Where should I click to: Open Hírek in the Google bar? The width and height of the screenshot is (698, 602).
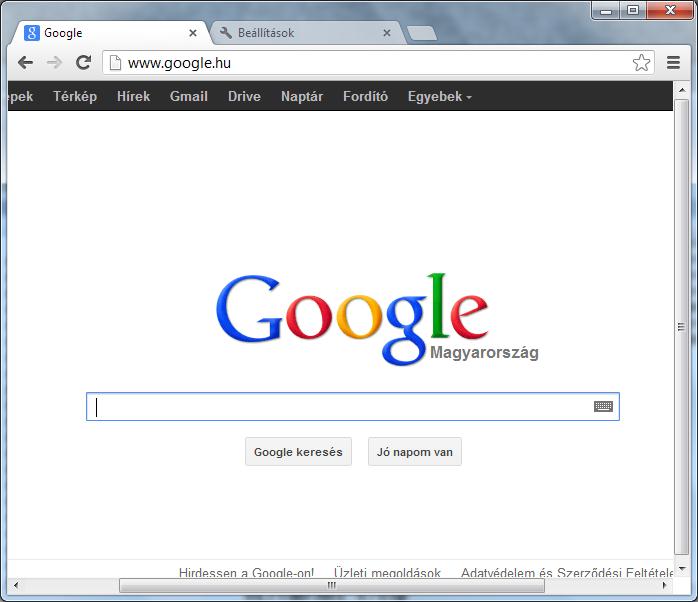click(x=133, y=96)
